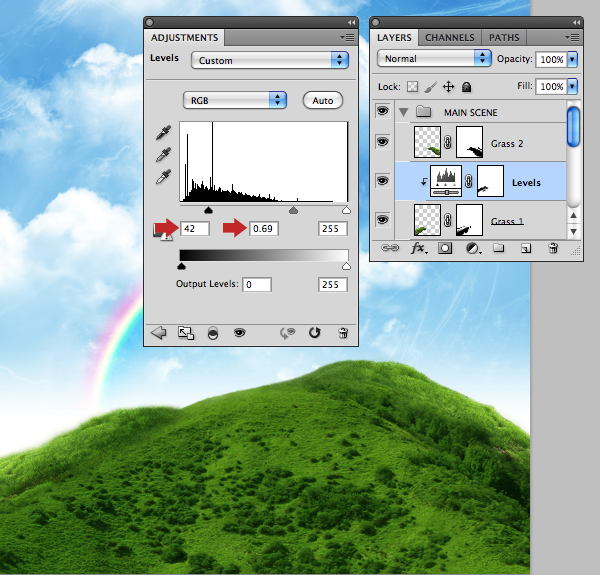
Task: Select the gray point eyedropper
Action: click(163, 155)
